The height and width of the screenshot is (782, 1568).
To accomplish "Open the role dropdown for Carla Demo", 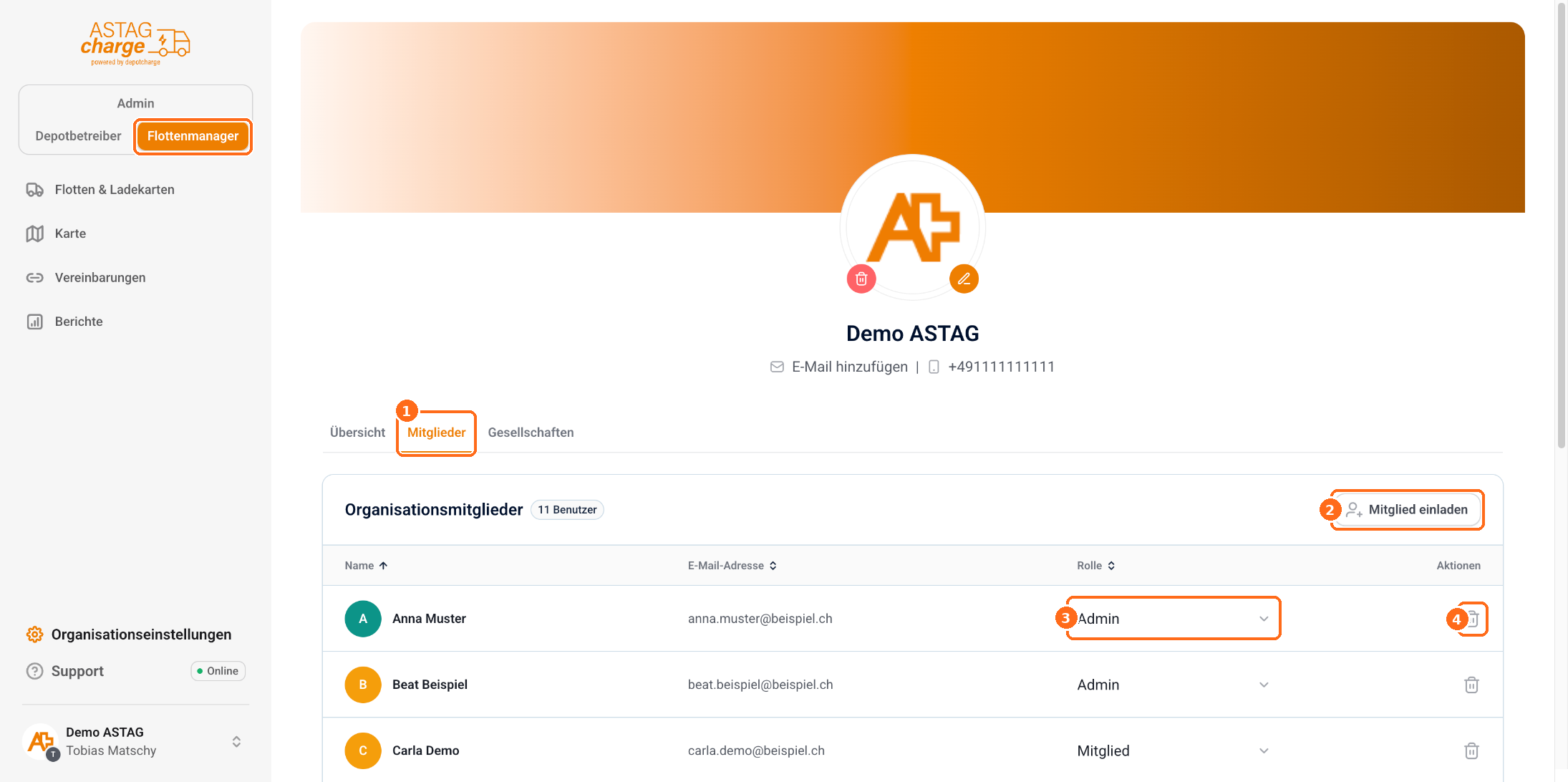I will click(x=1173, y=750).
